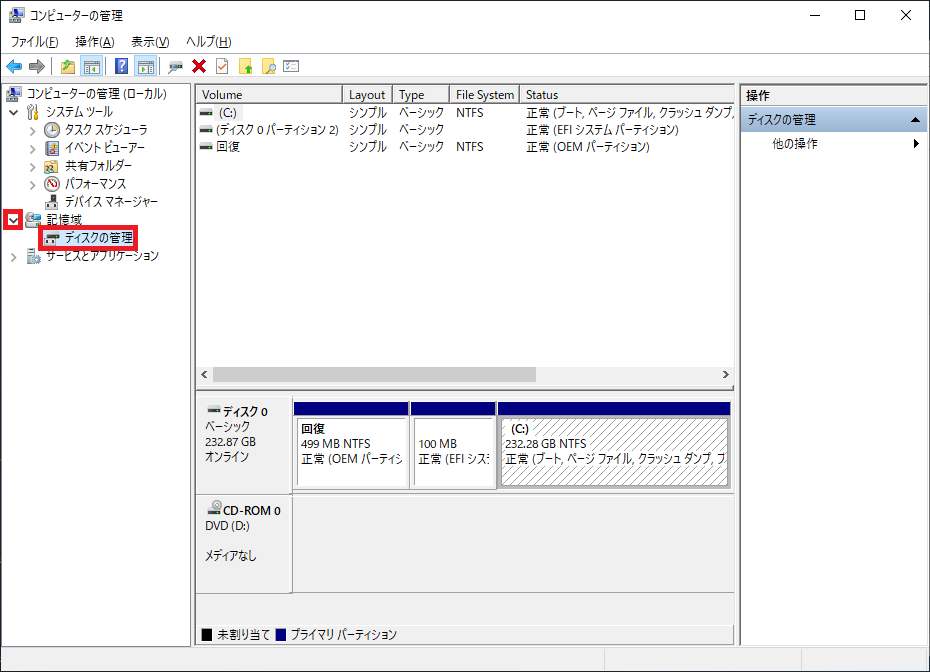This screenshot has height=672, width=930.
Task: Click the Up one level folder icon
Action: coord(68,66)
